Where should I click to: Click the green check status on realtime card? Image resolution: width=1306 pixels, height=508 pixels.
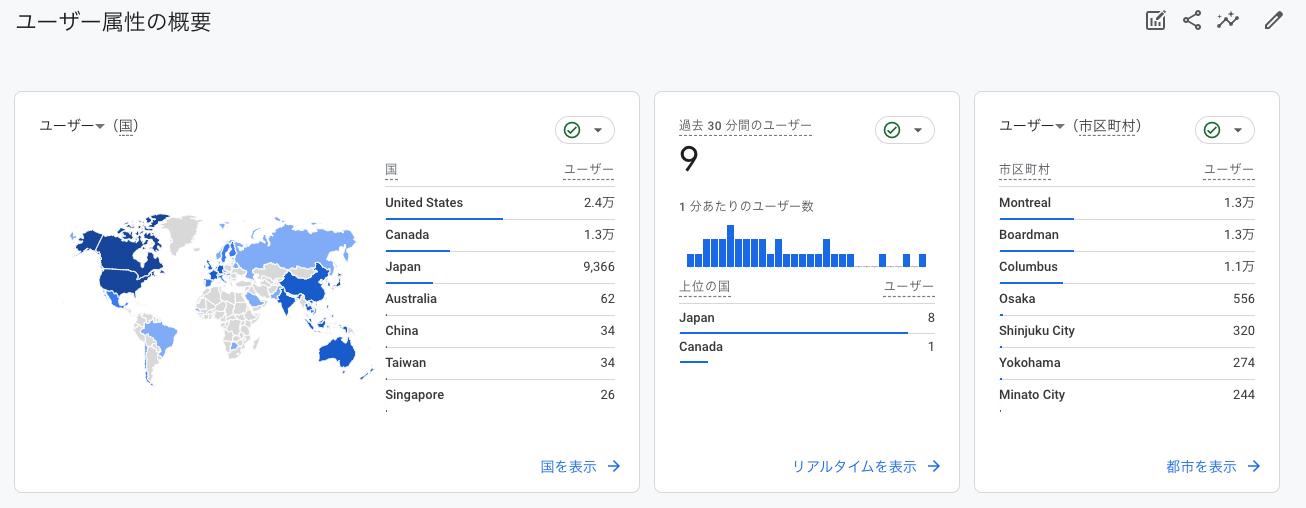(892, 130)
